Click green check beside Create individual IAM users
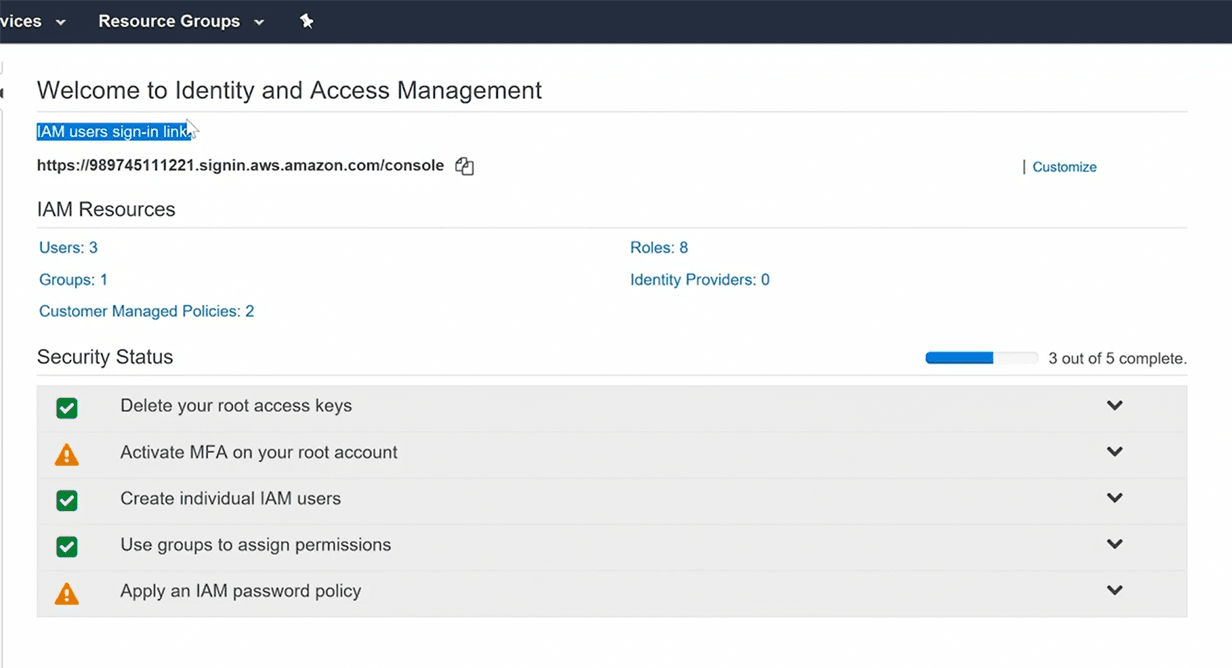Viewport: 1232px width, 668px height. click(x=67, y=500)
